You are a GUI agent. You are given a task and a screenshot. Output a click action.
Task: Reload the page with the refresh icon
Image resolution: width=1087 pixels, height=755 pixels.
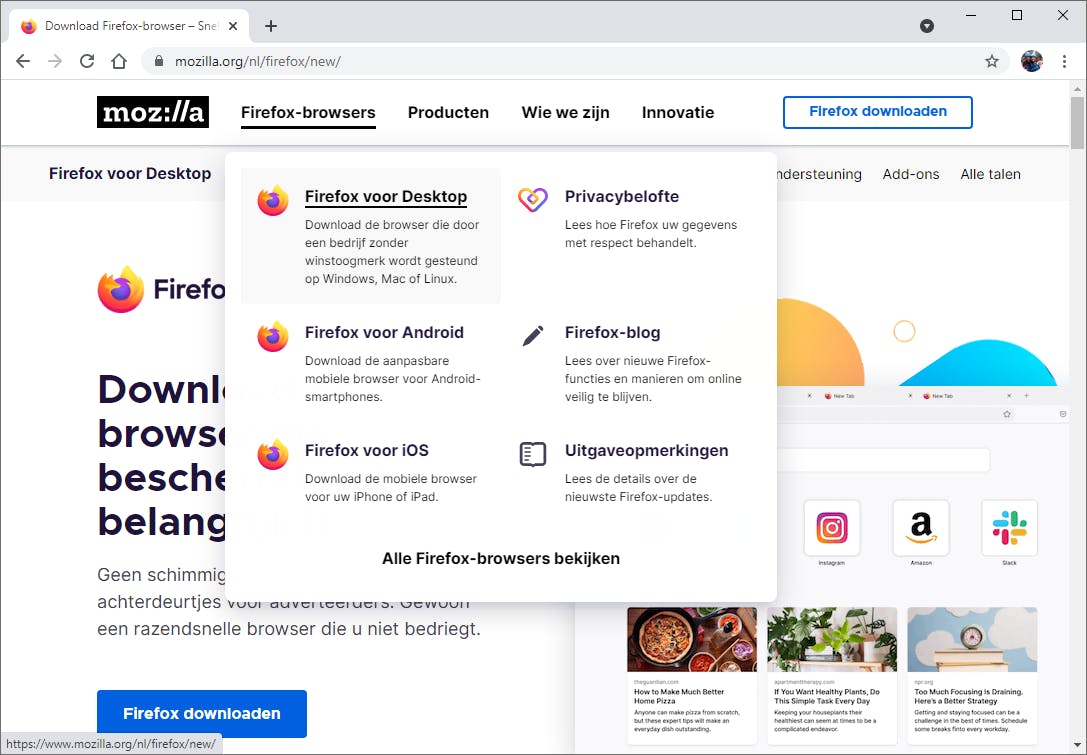point(87,61)
